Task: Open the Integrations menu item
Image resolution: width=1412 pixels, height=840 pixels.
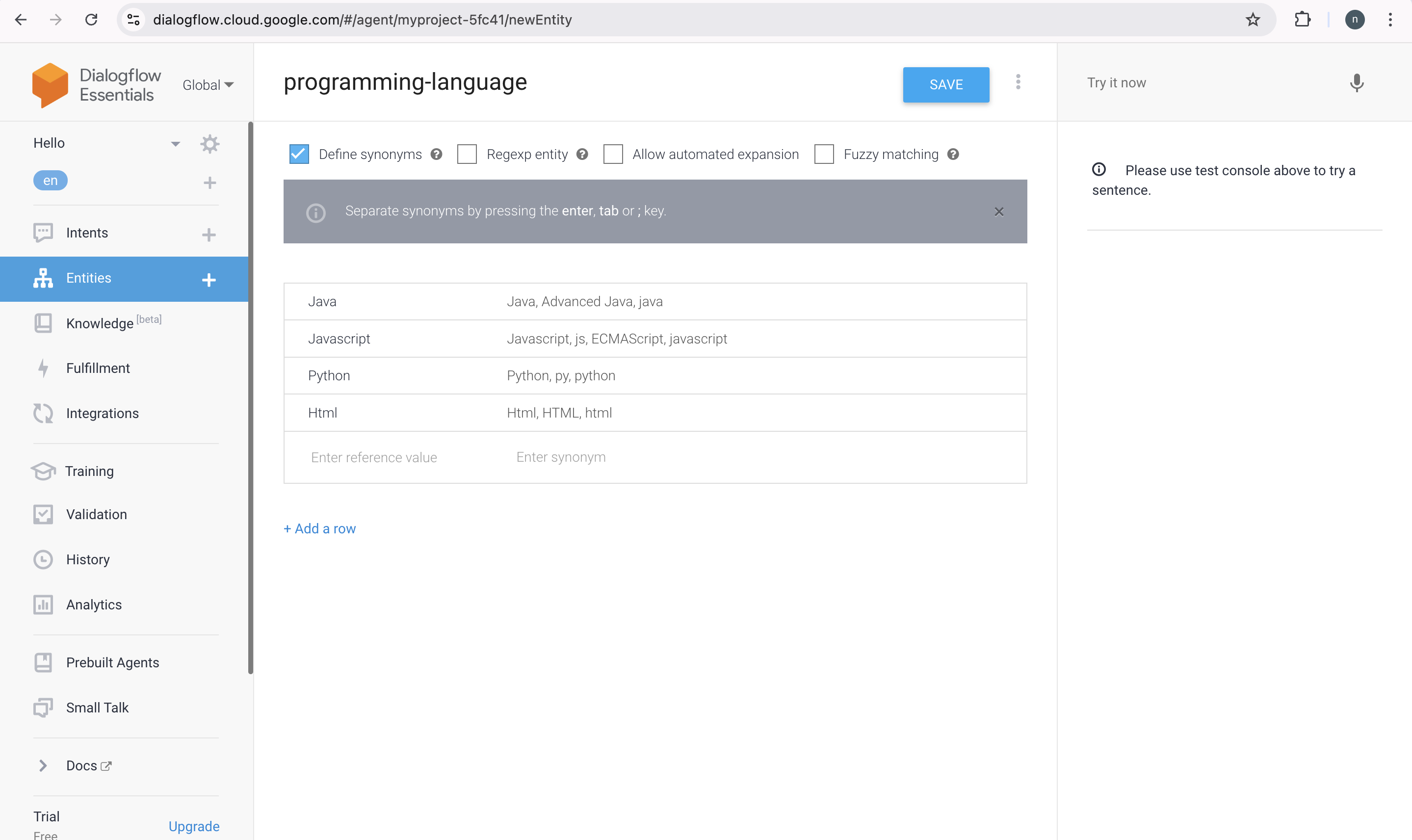Action: 102,413
